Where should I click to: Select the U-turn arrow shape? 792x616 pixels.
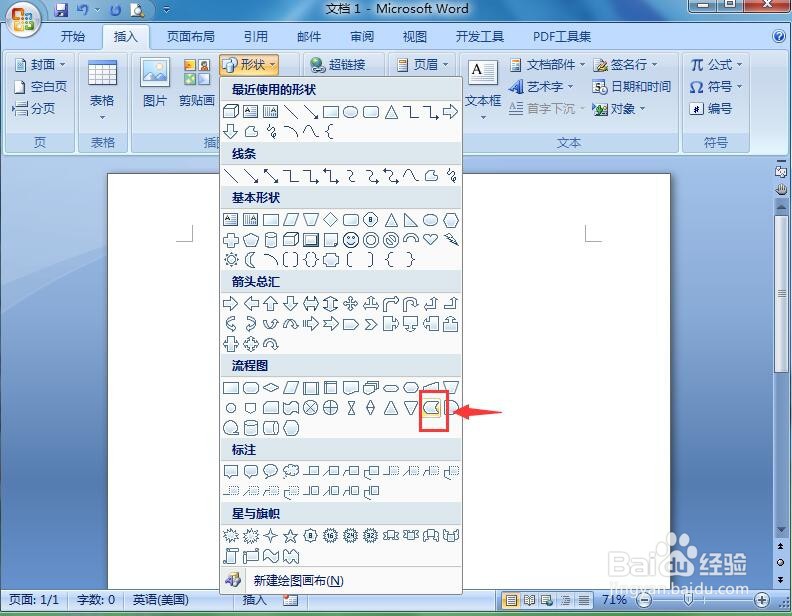410,303
